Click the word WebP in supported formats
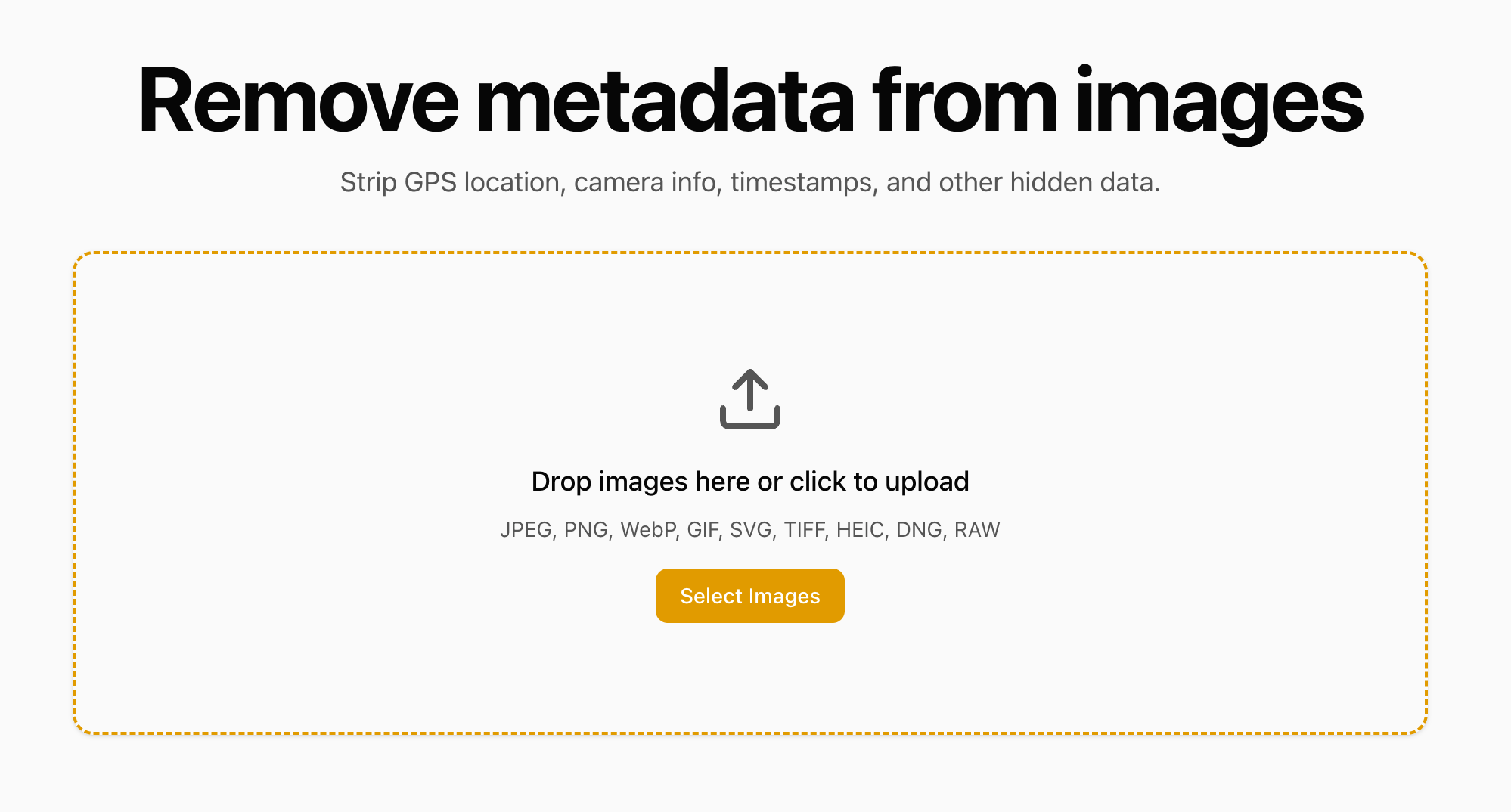Viewport: 1511px width, 812px height. pyautogui.click(x=647, y=530)
